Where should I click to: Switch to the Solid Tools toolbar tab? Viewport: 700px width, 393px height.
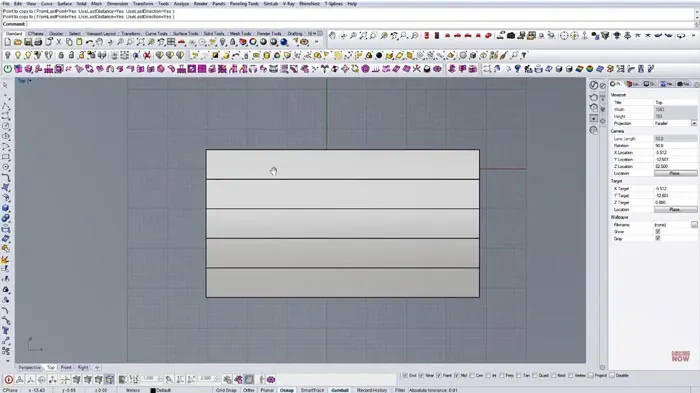point(214,33)
